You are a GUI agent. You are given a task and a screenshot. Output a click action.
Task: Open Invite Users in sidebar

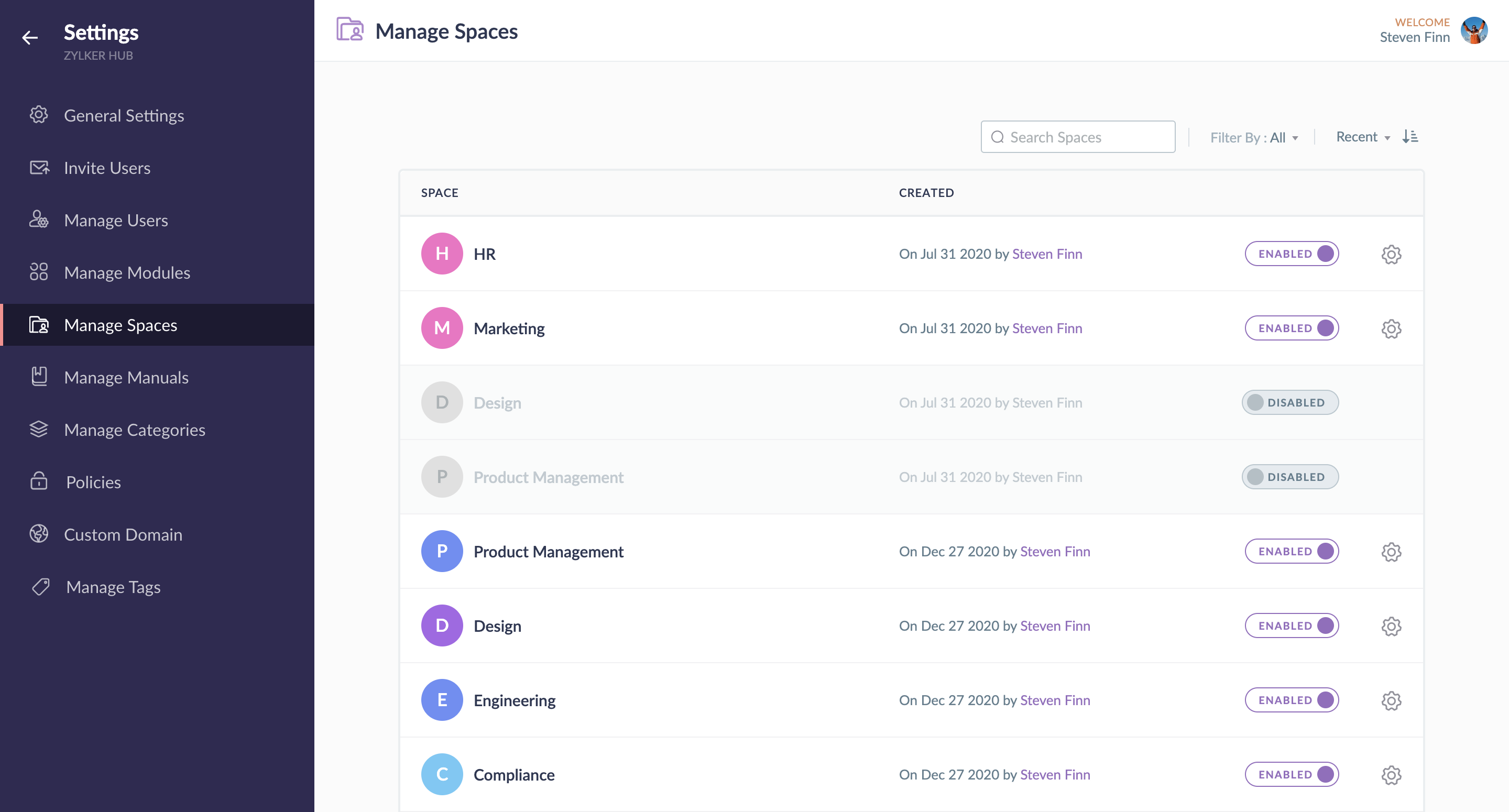107,168
